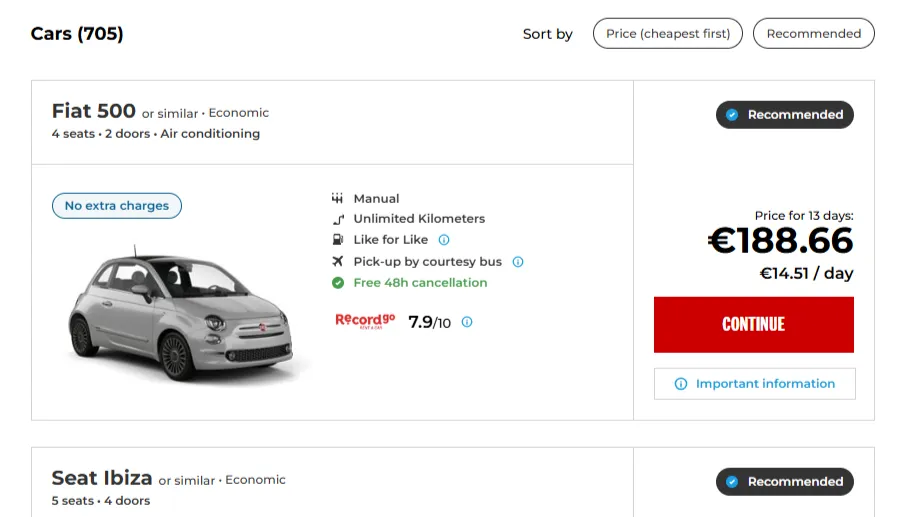Open the Important information link
Viewport: 909px width, 517px height.
(x=765, y=384)
